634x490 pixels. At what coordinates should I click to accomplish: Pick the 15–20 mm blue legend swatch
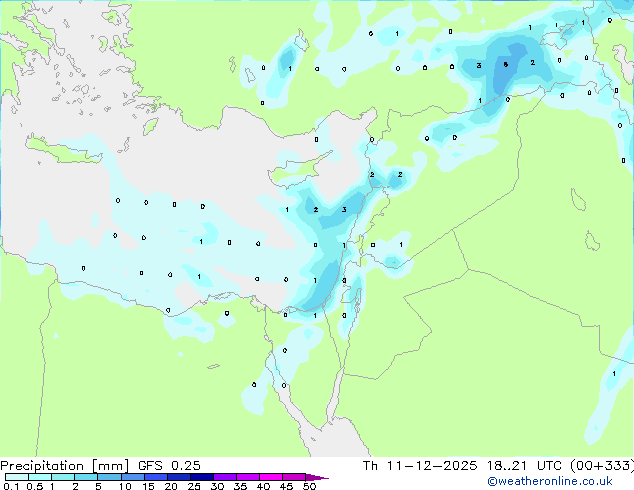click(x=156, y=477)
